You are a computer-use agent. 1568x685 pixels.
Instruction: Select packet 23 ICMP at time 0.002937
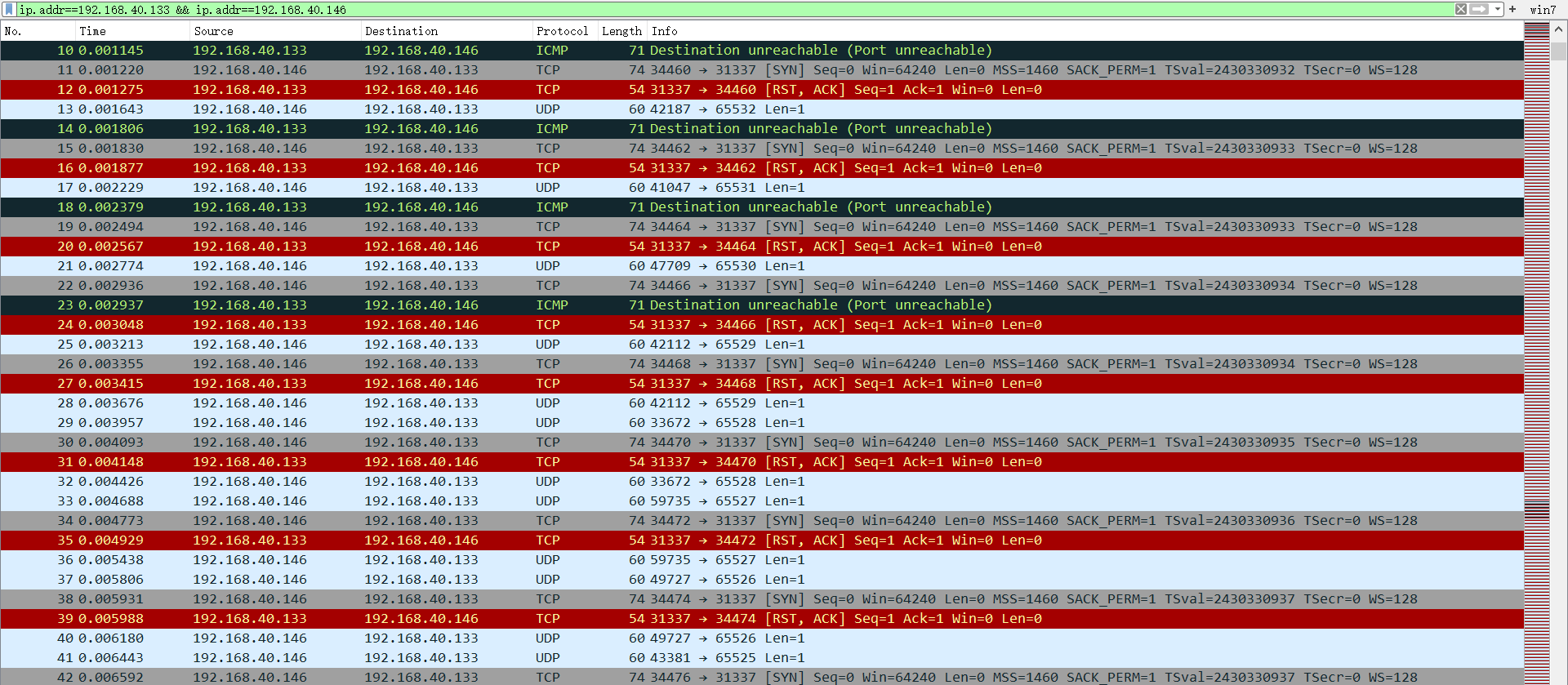762,305
